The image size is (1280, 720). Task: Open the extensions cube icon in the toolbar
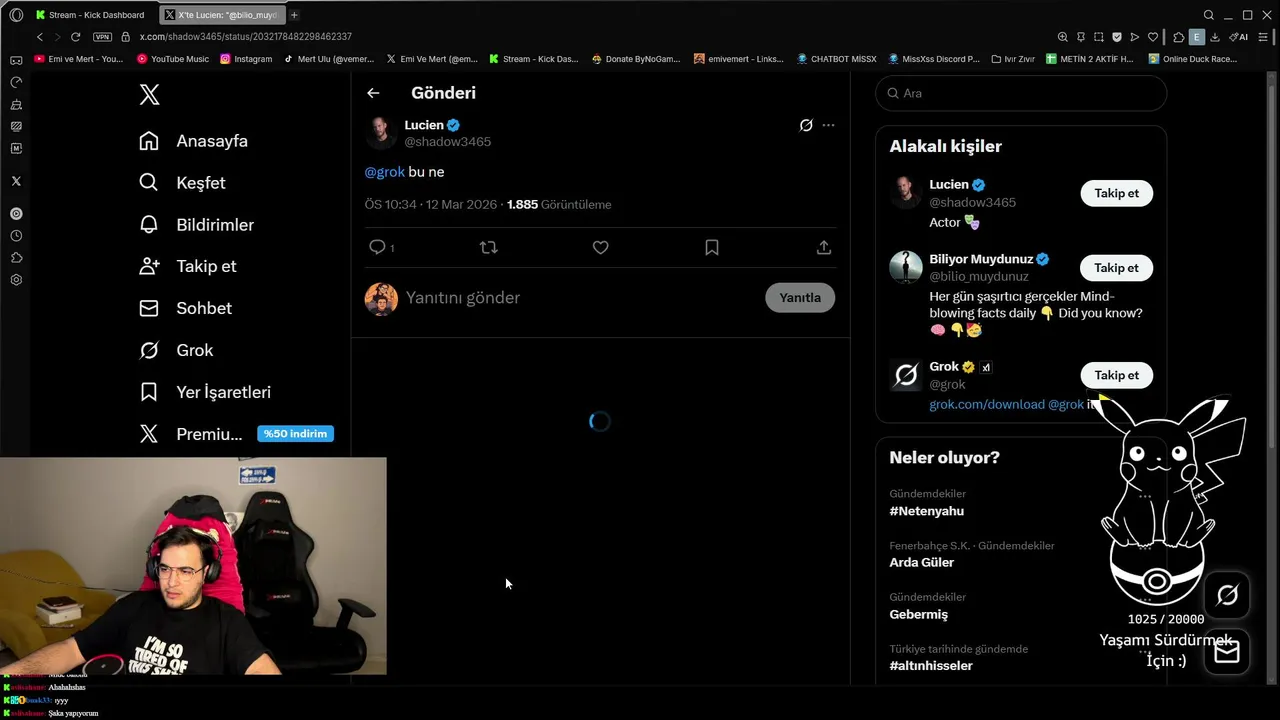[1179, 37]
